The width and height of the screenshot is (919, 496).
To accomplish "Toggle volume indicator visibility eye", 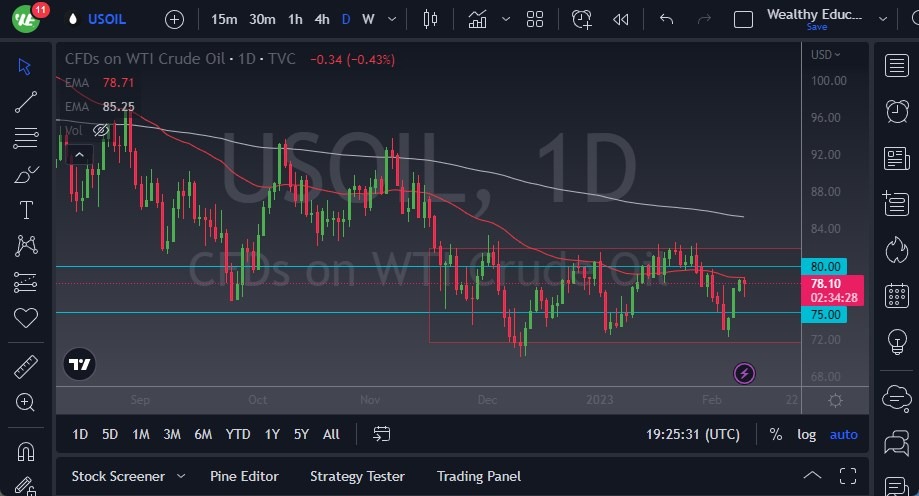I will coord(100,130).
